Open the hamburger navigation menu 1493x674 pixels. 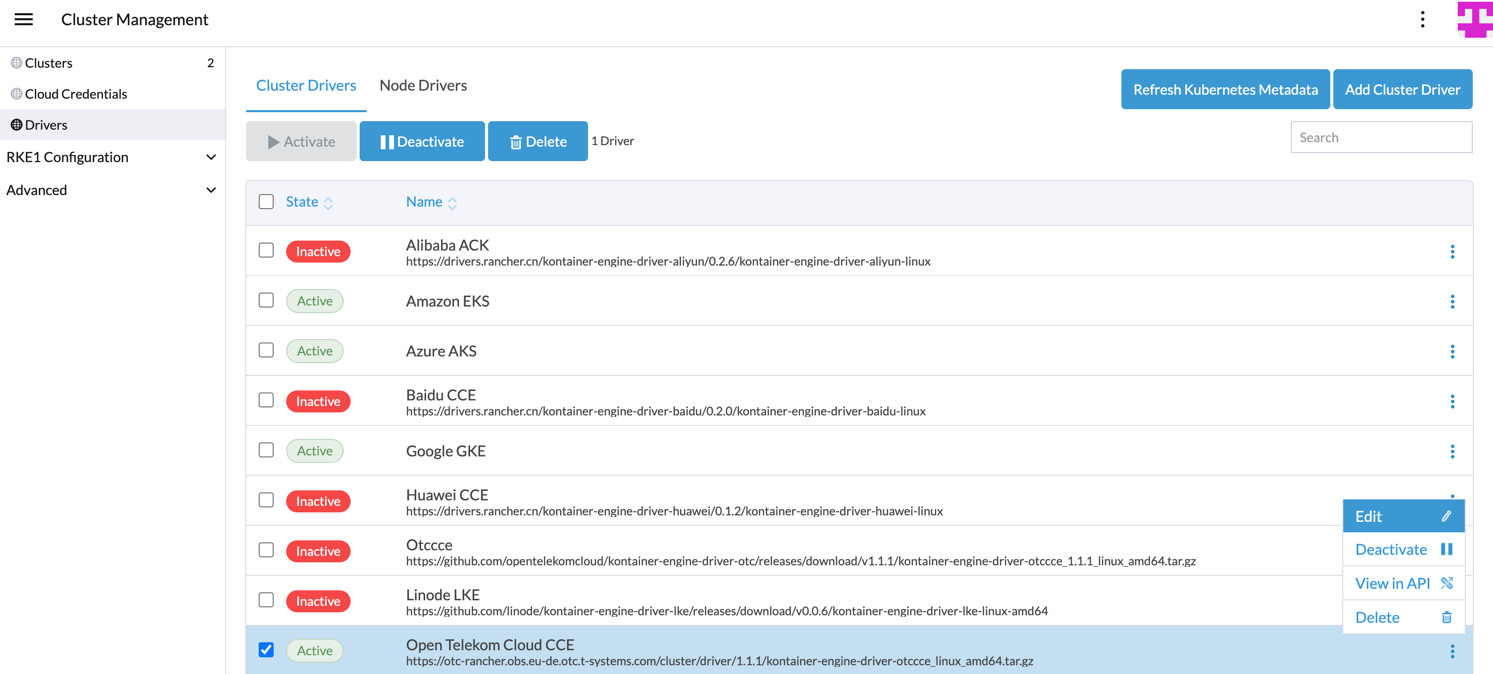24,19
